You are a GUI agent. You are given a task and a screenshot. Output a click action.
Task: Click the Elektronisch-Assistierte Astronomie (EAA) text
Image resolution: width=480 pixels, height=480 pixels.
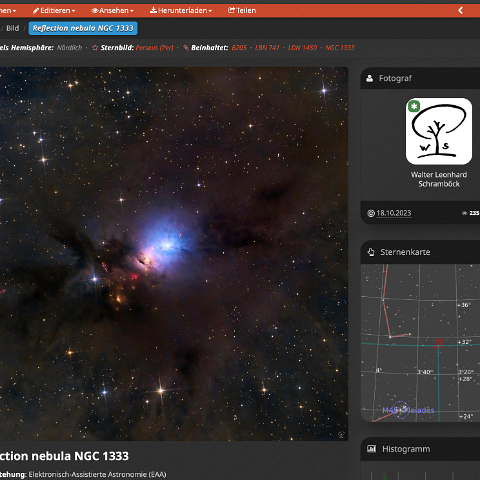(97, 474)
